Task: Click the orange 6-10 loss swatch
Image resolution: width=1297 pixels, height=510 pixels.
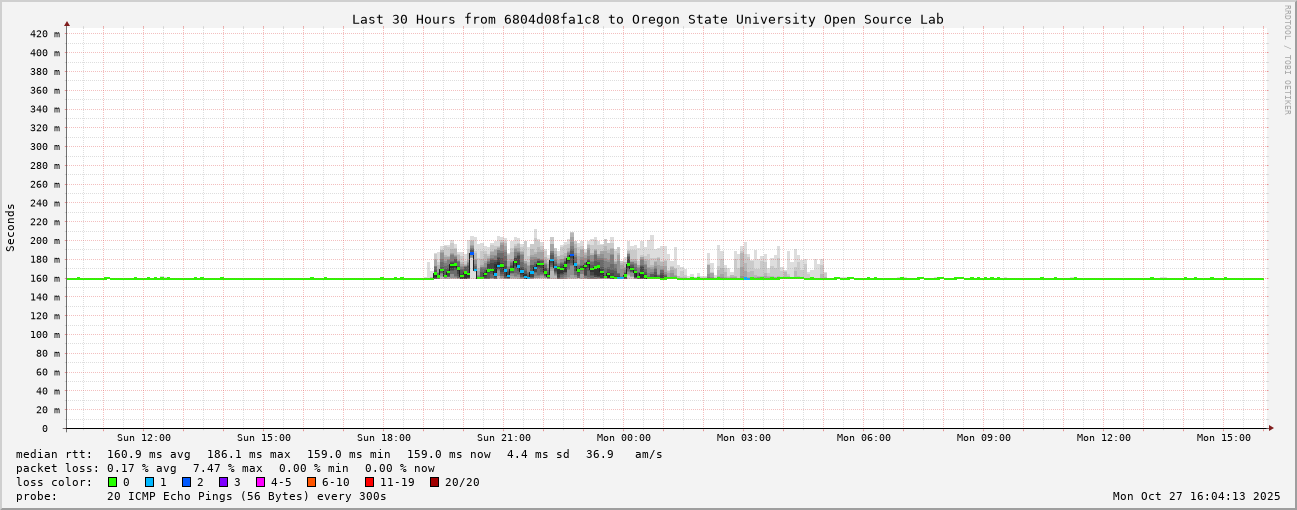Action: pyautogui.click(x=311, y=482)
